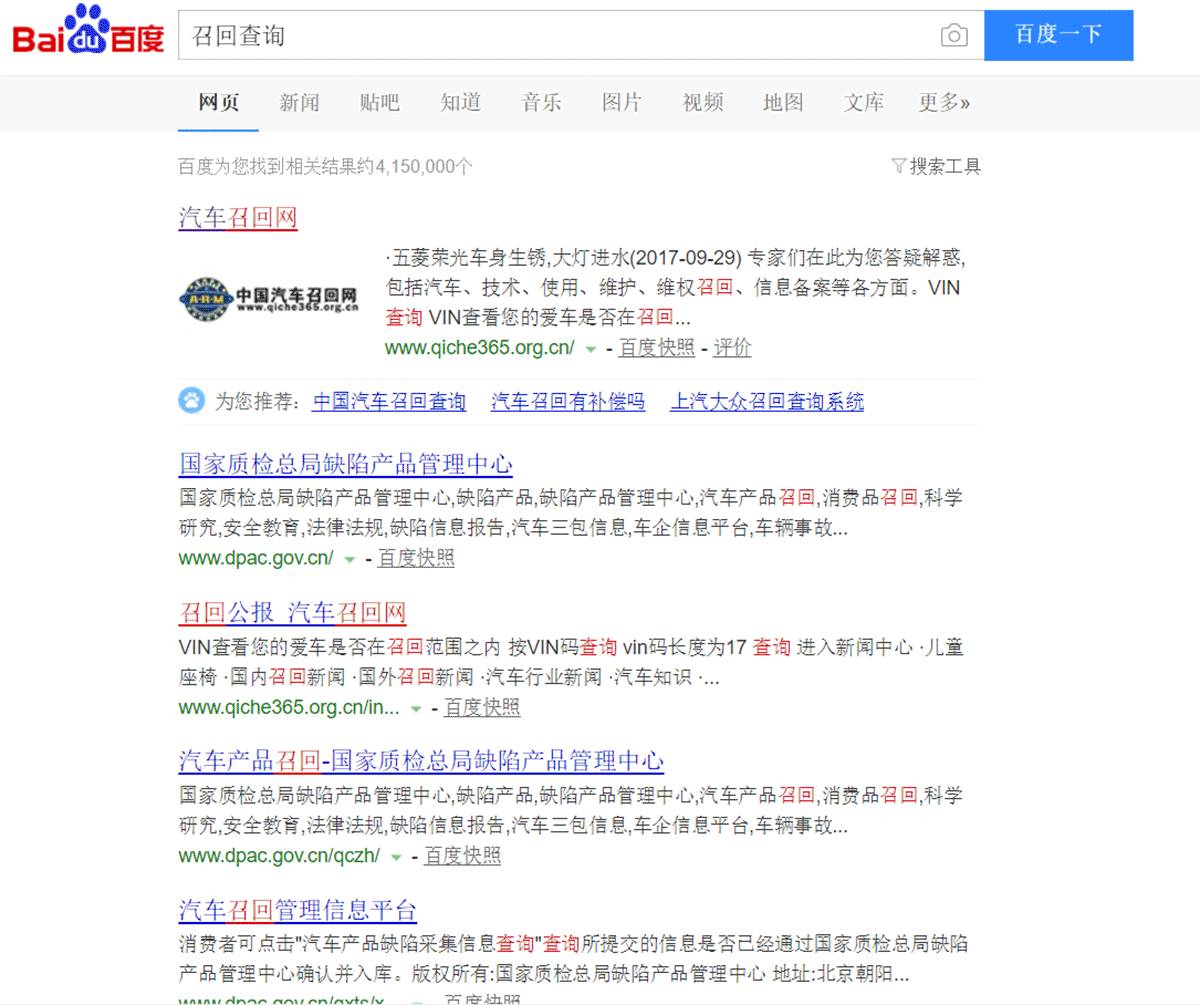Viewport: 1200px width, 1005px height.
Task: Expand arrow next to www.dpac.gov.cn/qczh/
Action: [396, 857]
